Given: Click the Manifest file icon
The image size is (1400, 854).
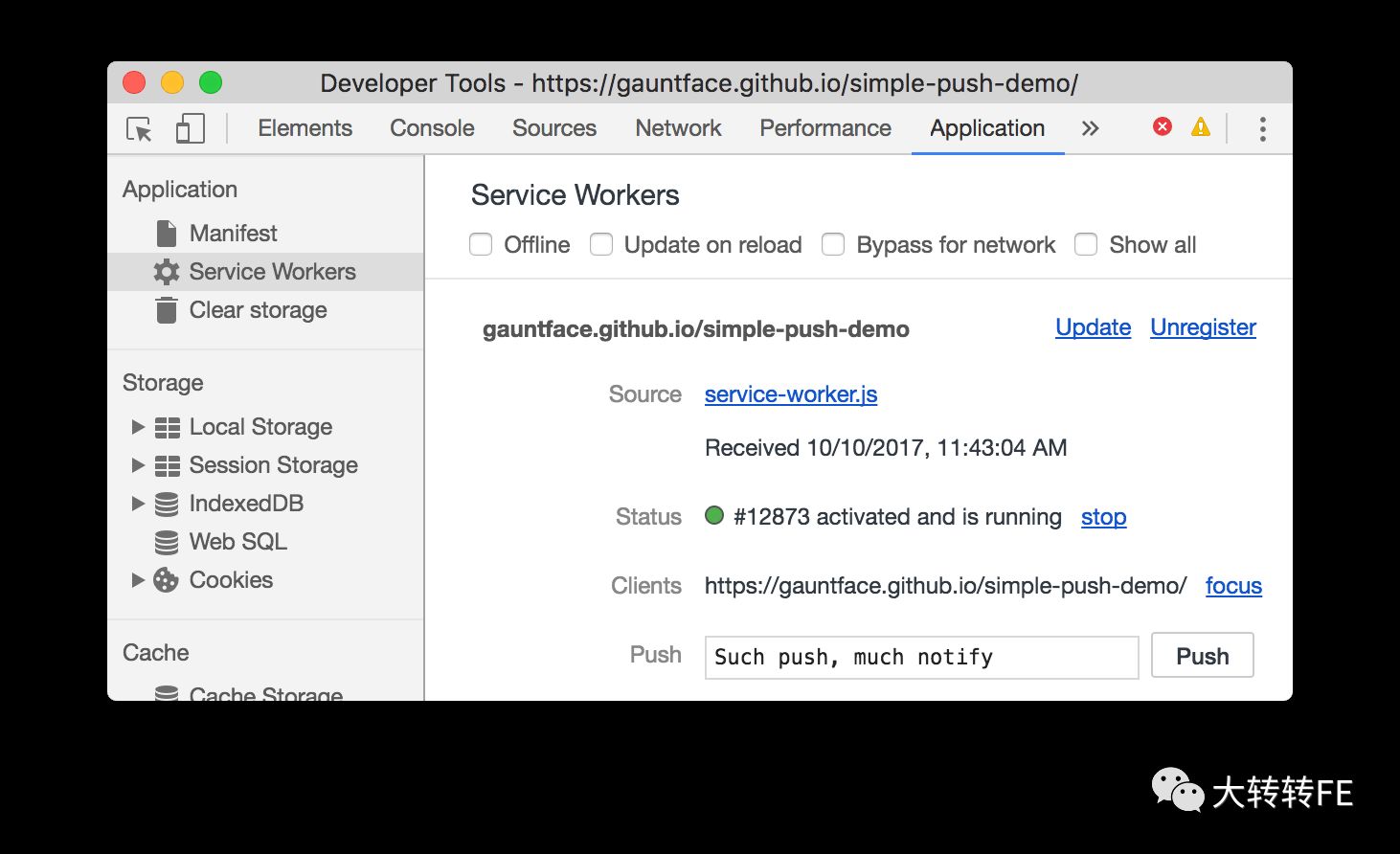Looking at the screenshot, I should pos(167,234).
